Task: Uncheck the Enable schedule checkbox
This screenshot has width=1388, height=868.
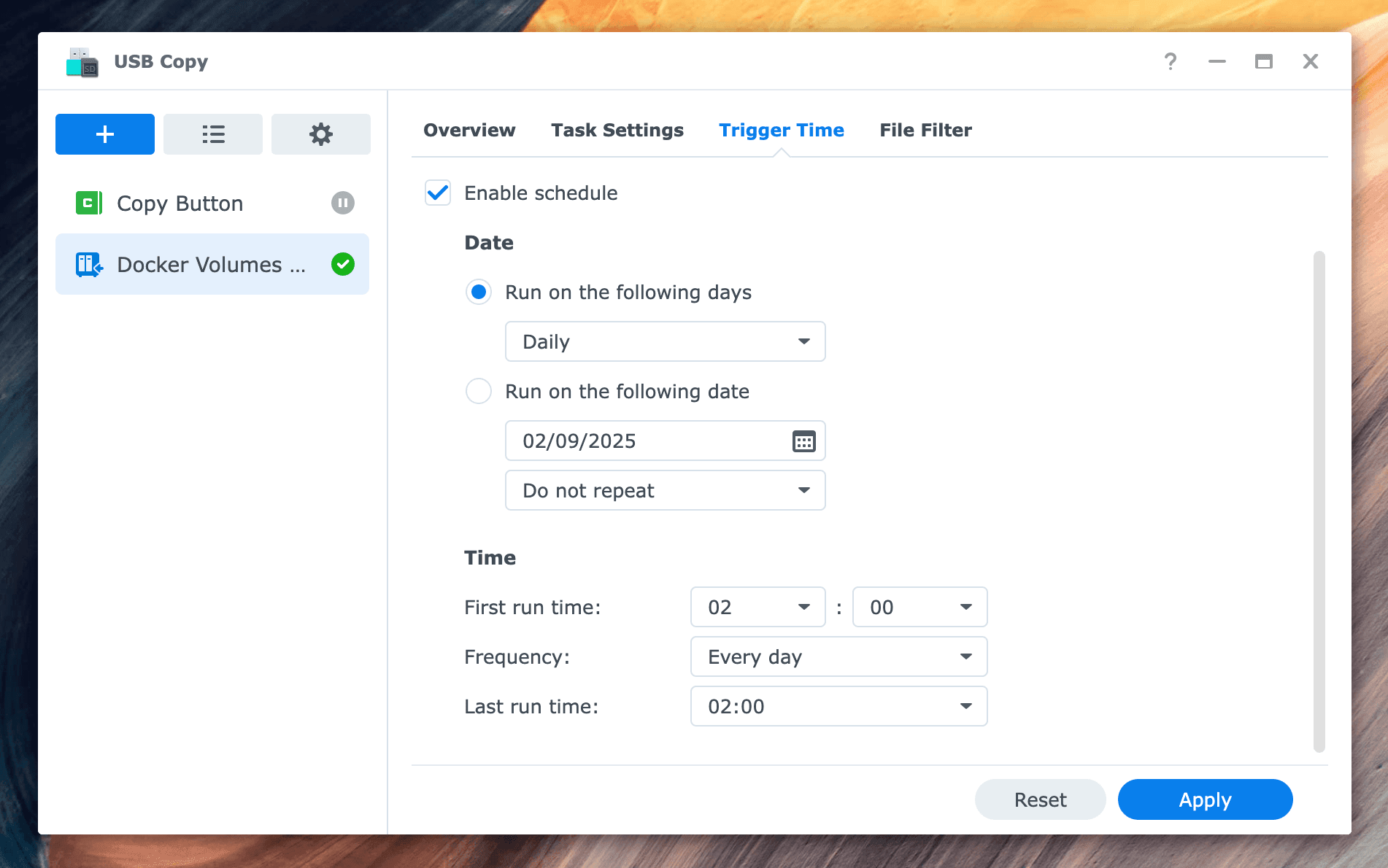Action: click(x=438, y=193)
